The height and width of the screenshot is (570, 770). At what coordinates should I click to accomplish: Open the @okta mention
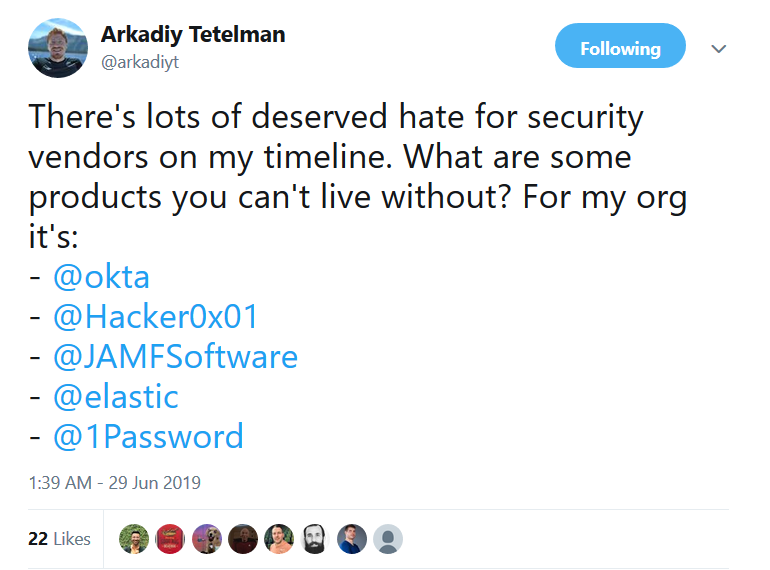coord(103,277)
